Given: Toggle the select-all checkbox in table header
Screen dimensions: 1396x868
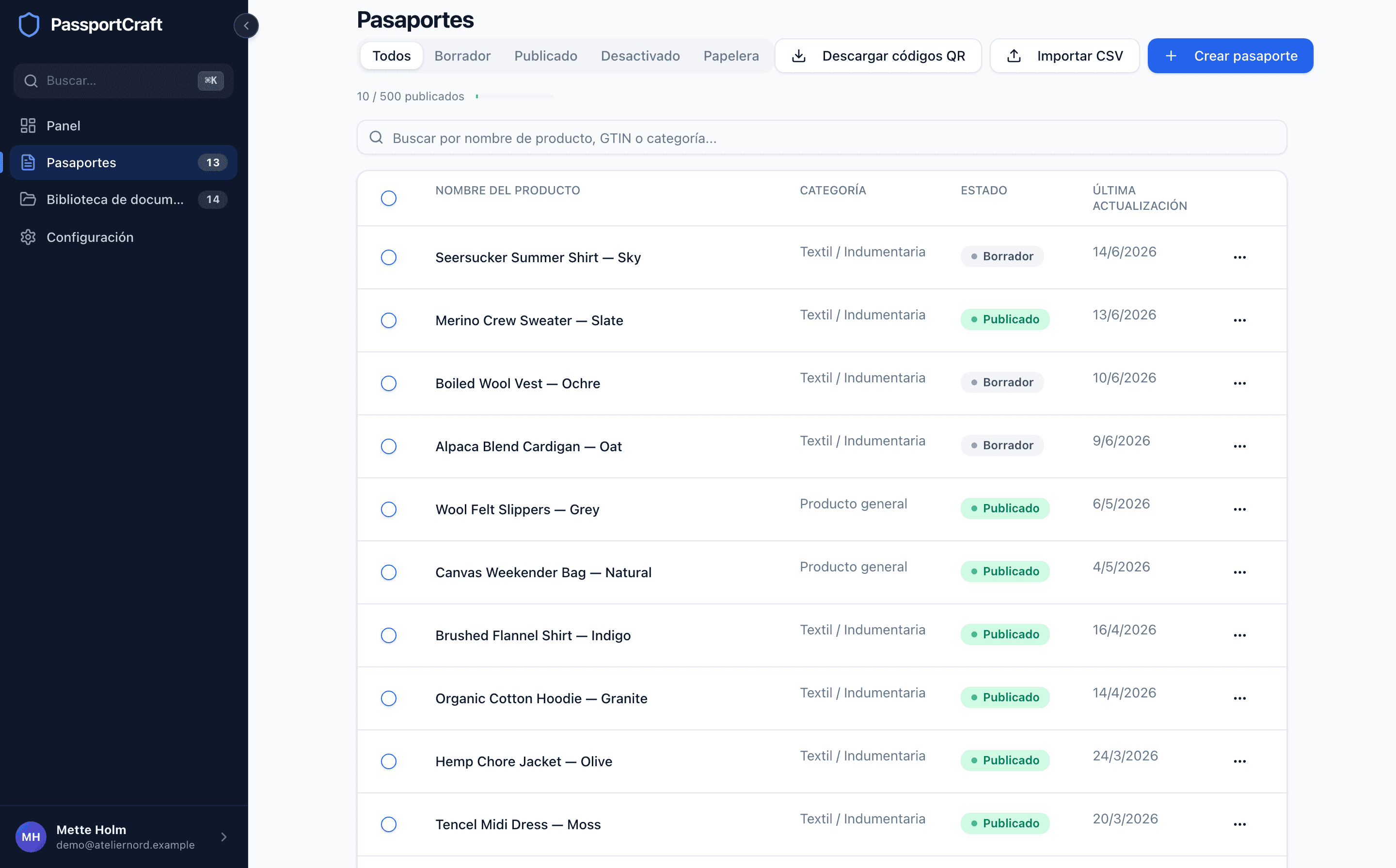Looking at the screenshot, I should click(x=389, y=198).
